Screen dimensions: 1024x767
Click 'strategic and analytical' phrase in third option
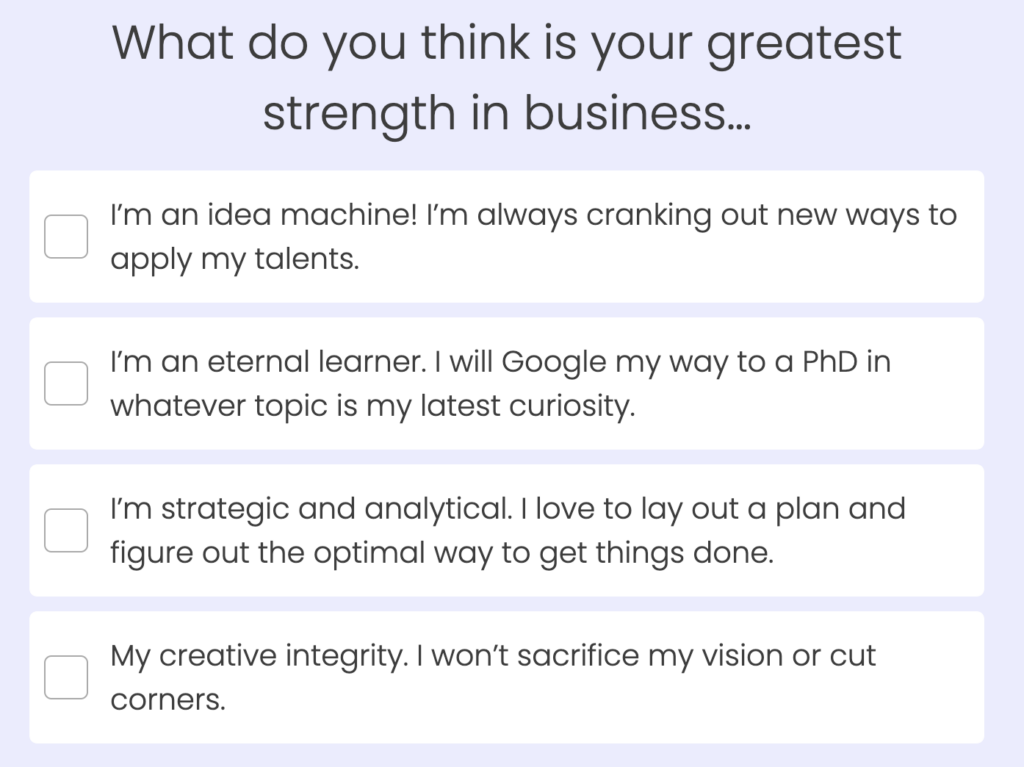(336, 510)
